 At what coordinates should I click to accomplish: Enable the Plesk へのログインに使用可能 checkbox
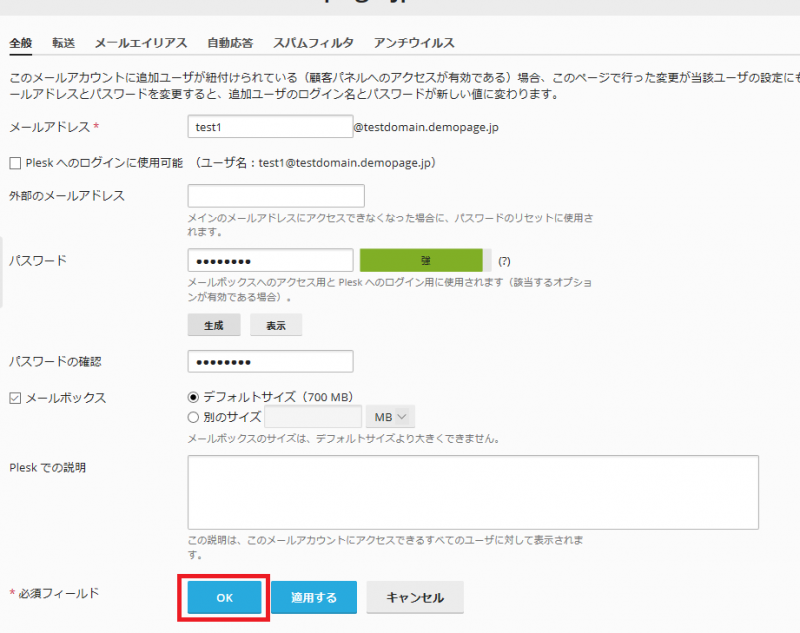pos(15,163)
